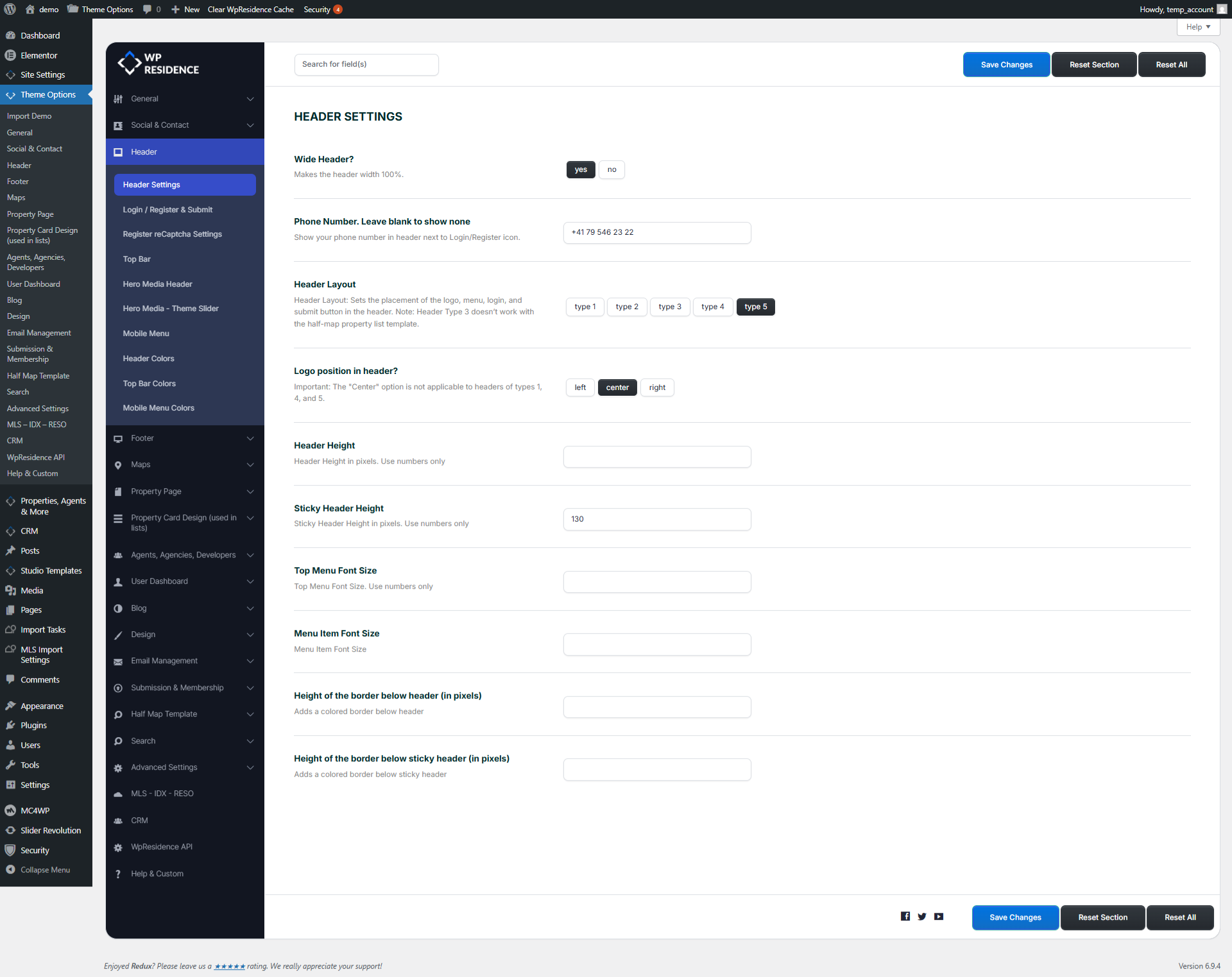Click the MC4WP sidebar icon

[x=10, y=810]
